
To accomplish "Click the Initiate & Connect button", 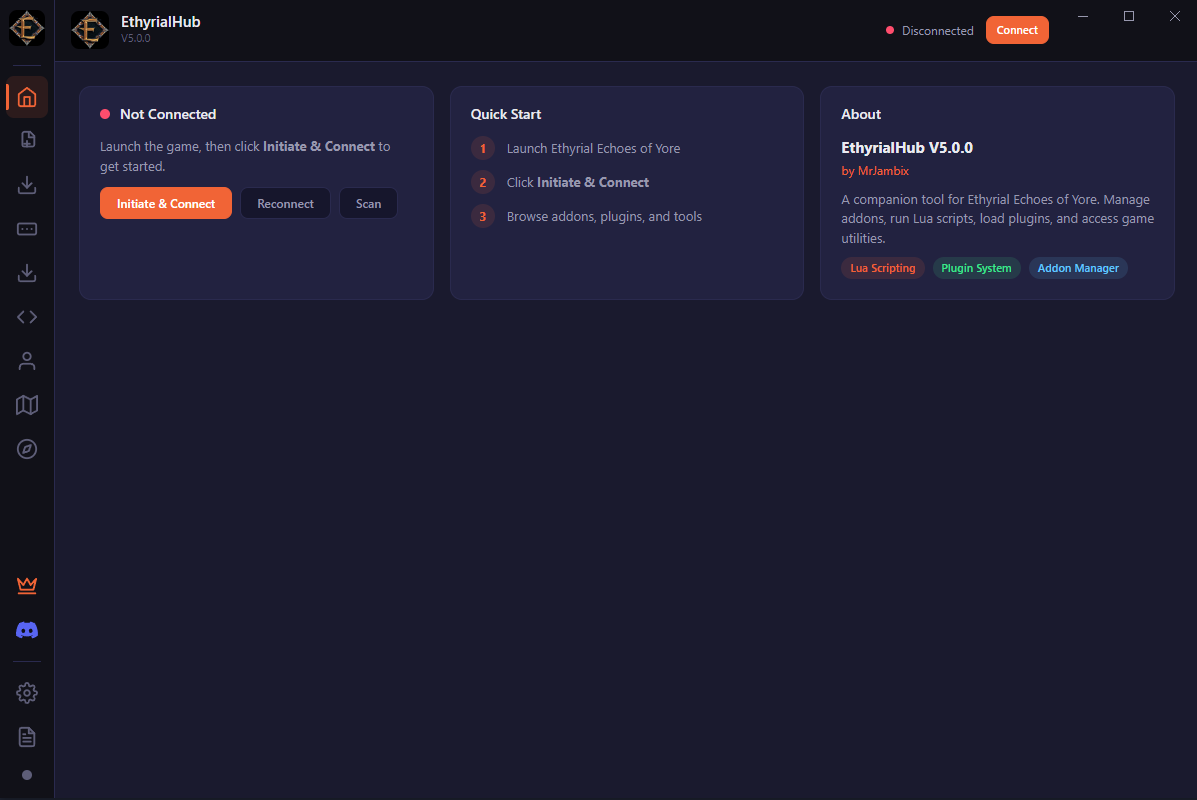I will point(166,203).
